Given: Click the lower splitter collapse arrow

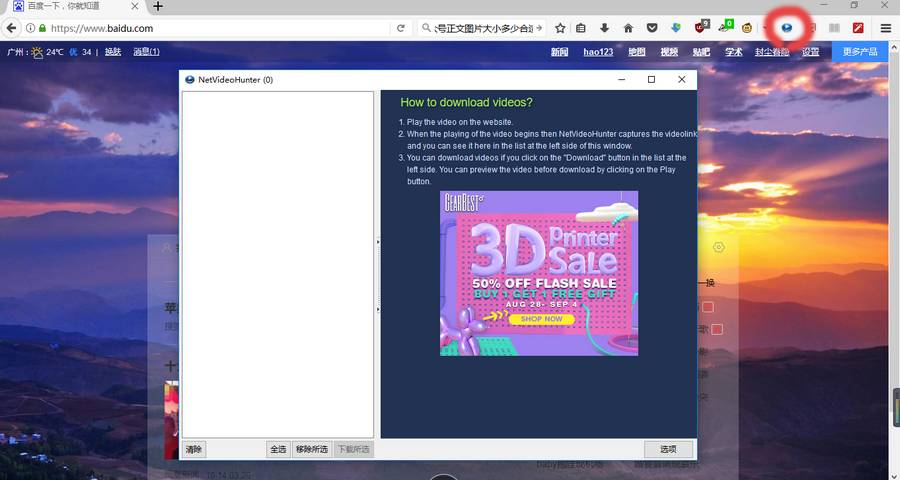Looking at the screenshot, I should click(x=378, y=310).
